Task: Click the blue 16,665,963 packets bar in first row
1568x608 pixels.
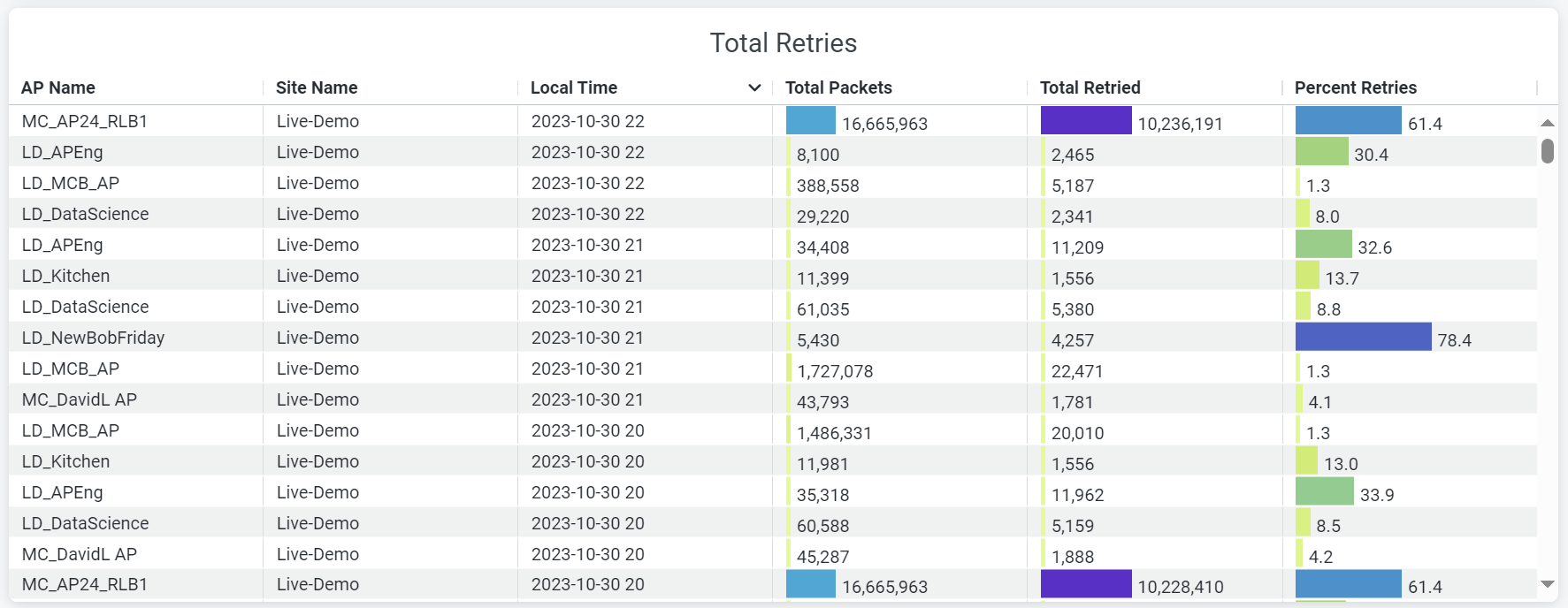Action: 810,120
